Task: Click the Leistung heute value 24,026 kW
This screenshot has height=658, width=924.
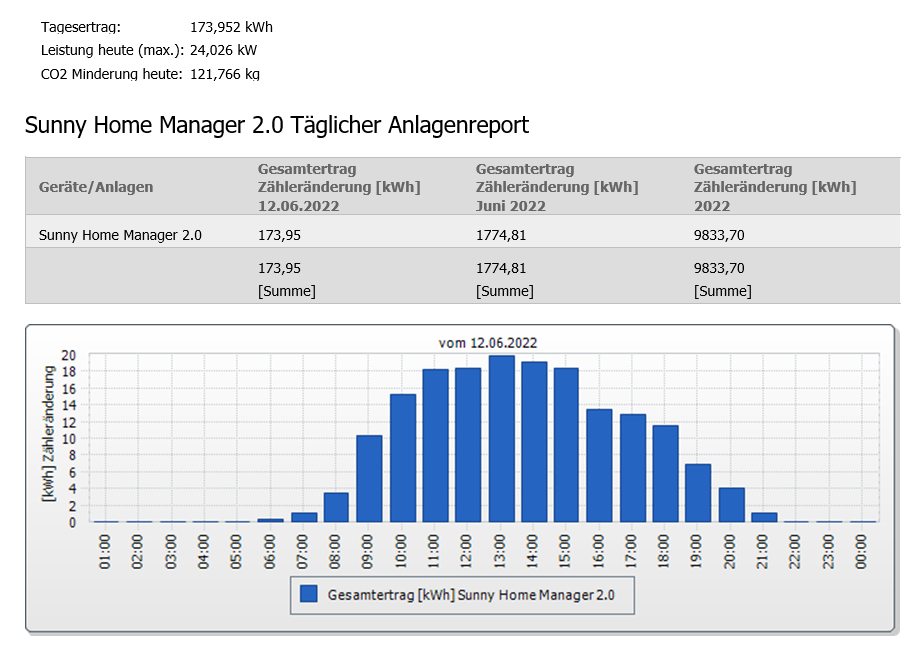Action: [x=223, y=50]
